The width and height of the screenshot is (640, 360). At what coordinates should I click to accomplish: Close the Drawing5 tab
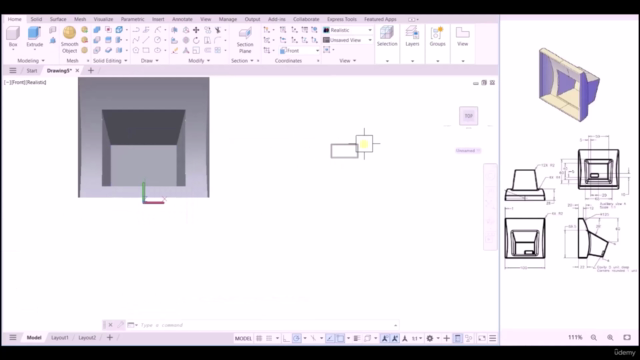(x=77, y=71)
